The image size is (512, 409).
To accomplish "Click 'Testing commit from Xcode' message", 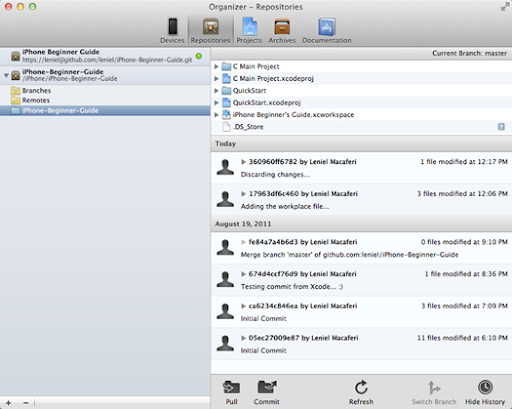I will tap(292, 287).
